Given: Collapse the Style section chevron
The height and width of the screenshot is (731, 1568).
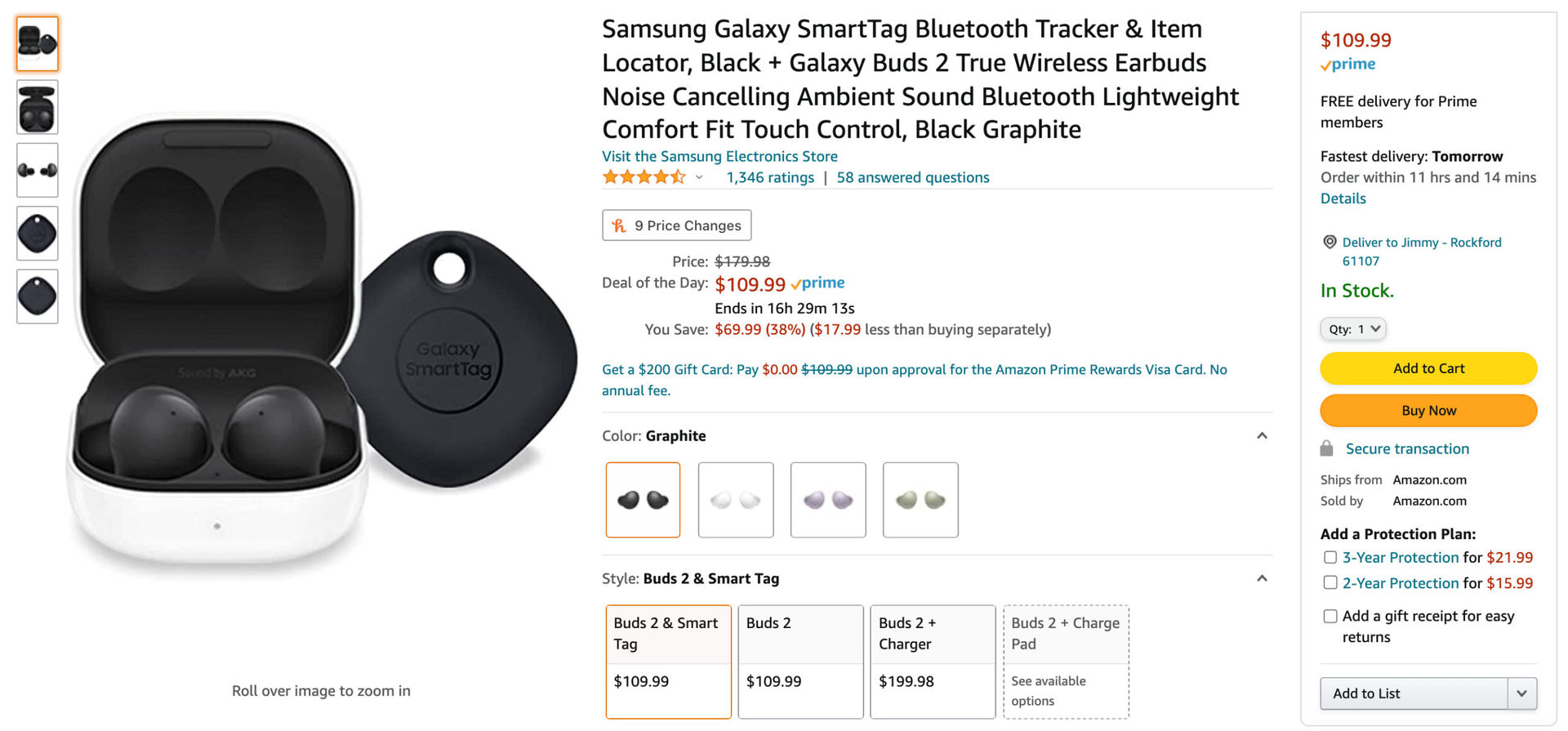Looking at the screenshot, I should point(1262,578).
